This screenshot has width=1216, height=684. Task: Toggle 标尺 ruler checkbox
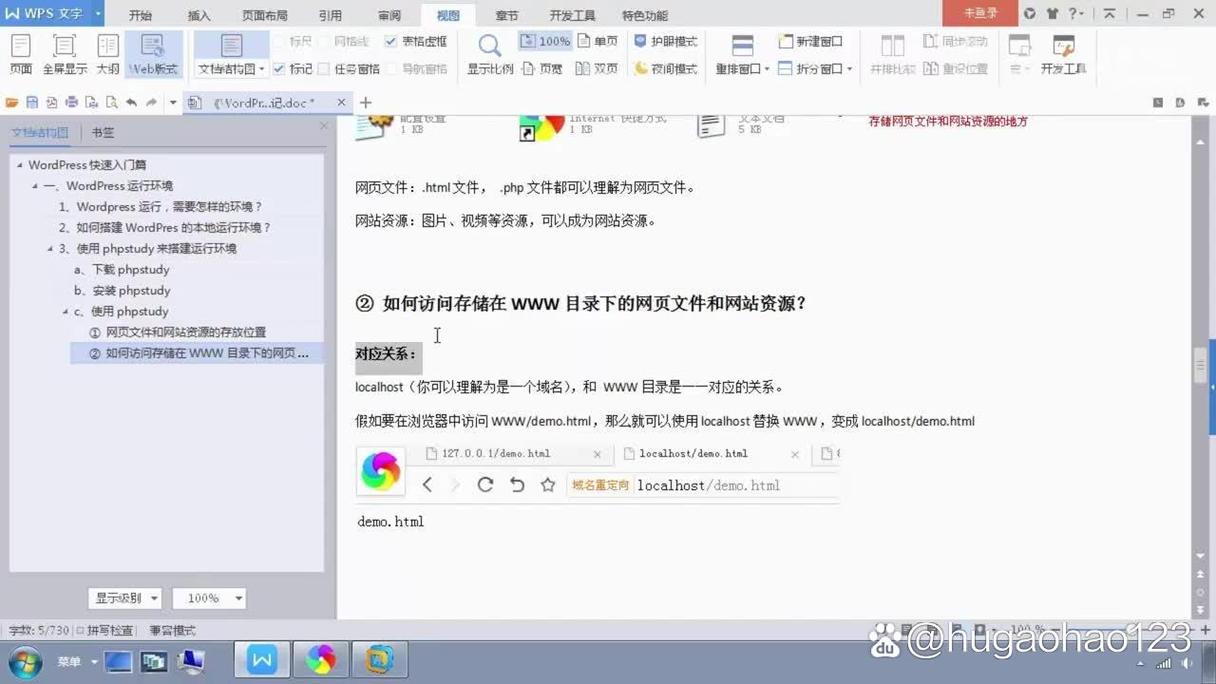[x=279, y=41]
